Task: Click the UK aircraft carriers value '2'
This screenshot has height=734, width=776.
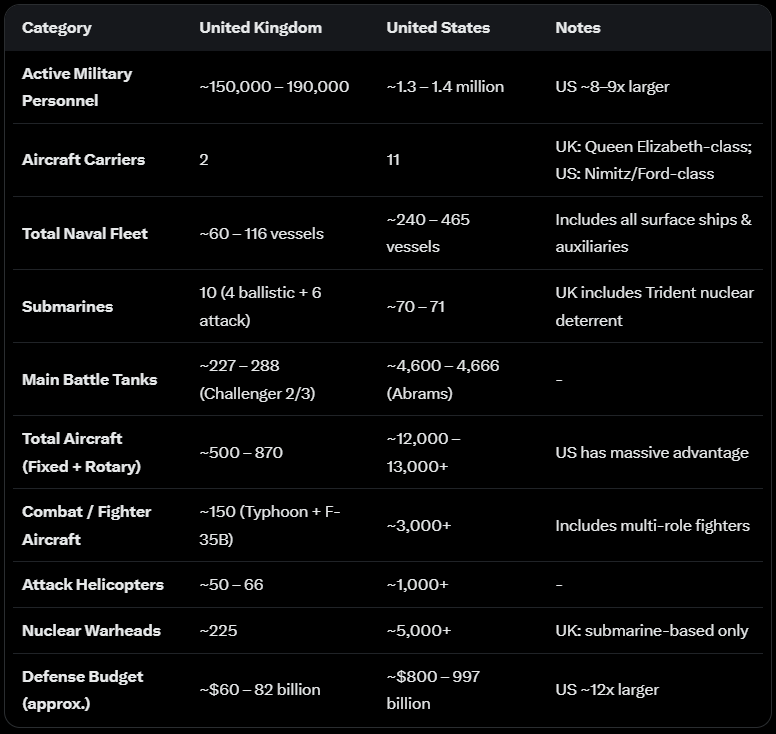Action: (204, 160)
